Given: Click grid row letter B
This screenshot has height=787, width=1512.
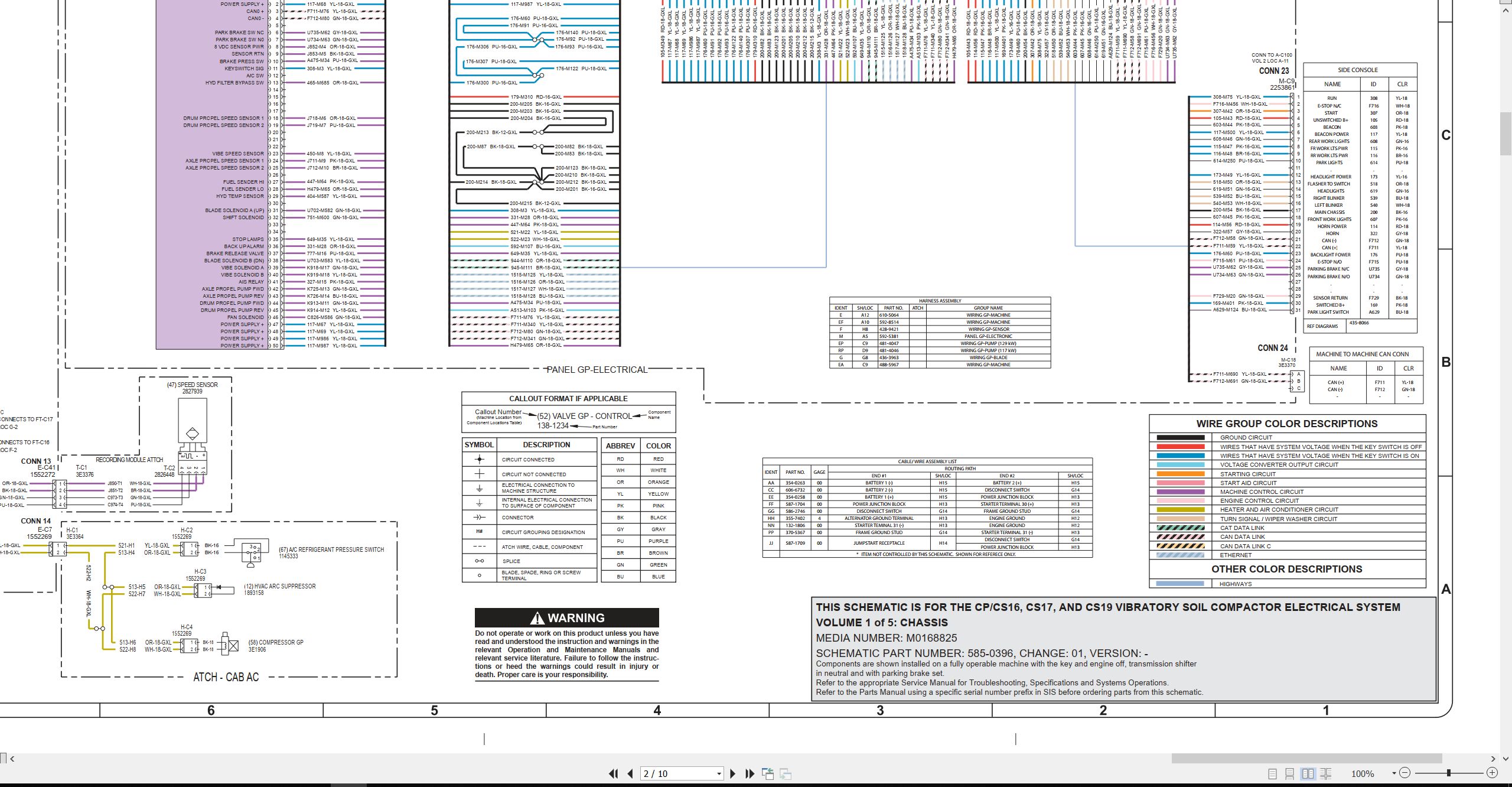Looking at the screenshot, I should [x=1446, y=362].
